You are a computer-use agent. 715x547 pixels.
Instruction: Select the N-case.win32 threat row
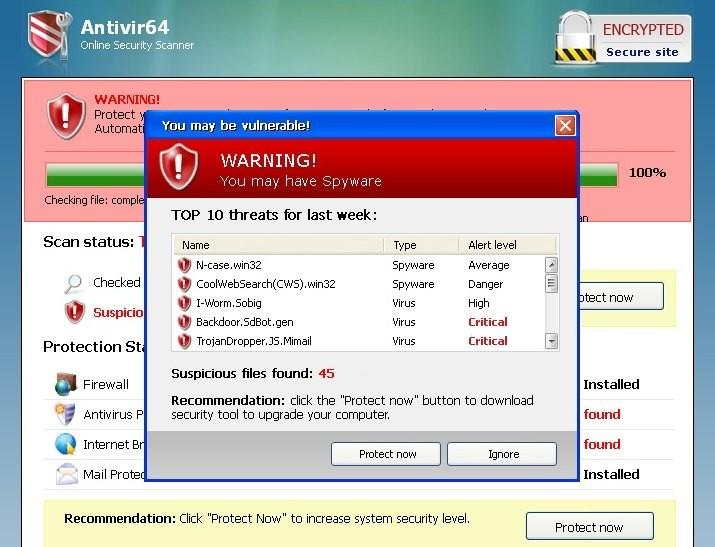(x=359, y=265)
